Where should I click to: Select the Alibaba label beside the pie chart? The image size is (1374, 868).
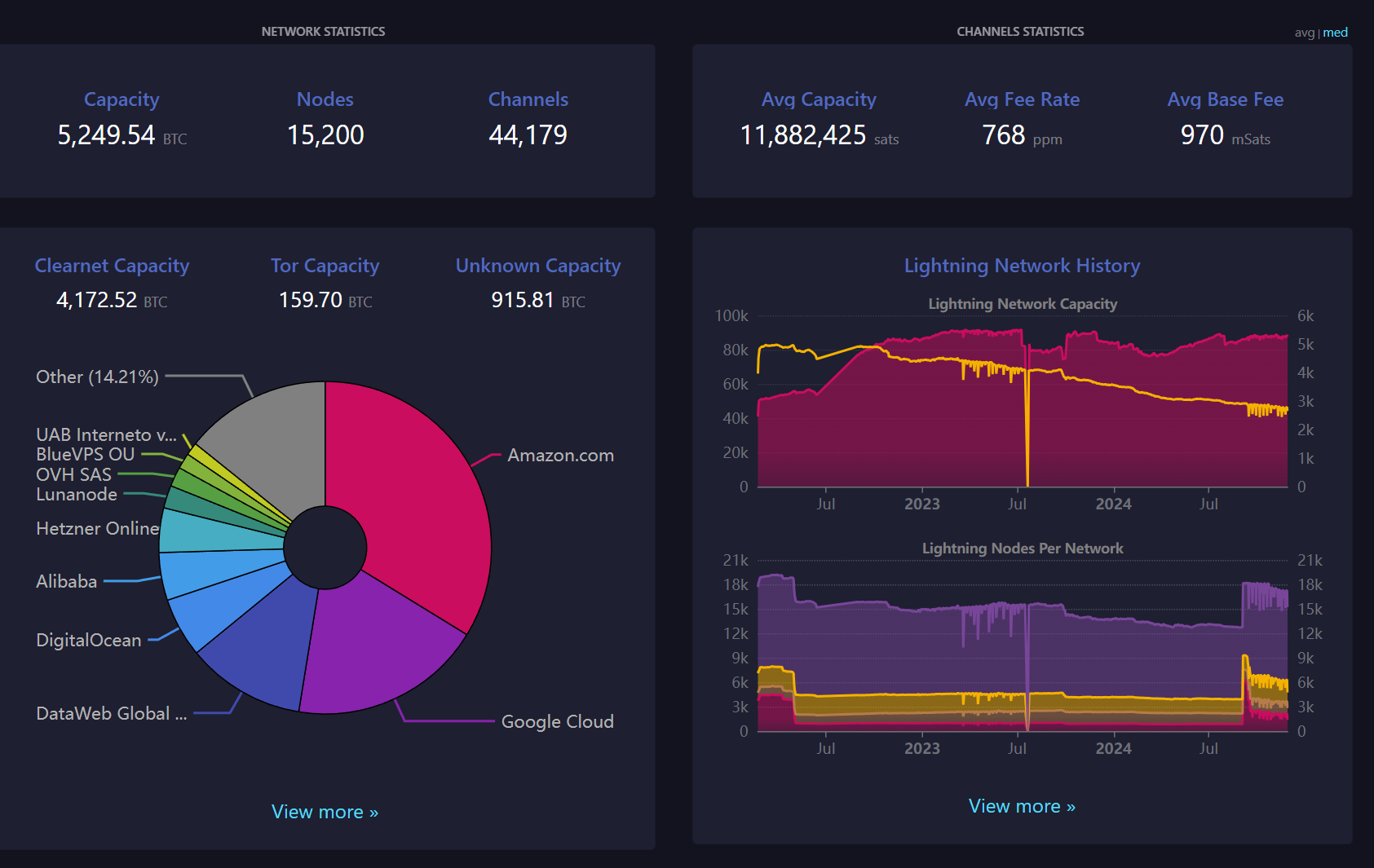click(x=67, y=582)
